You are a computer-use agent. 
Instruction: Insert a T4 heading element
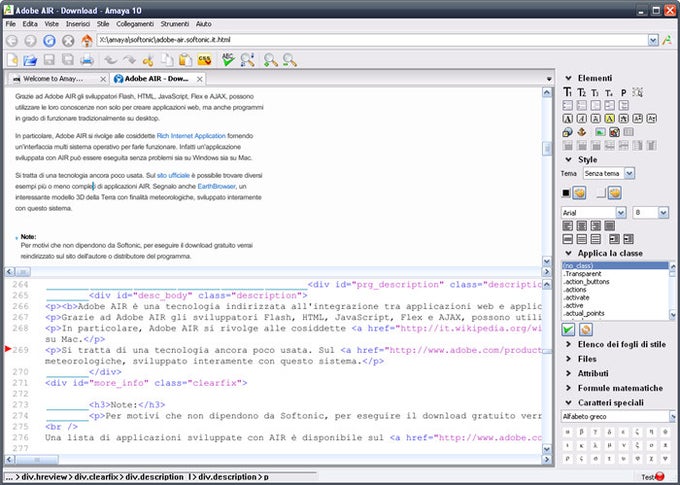(x=609, y=92)
